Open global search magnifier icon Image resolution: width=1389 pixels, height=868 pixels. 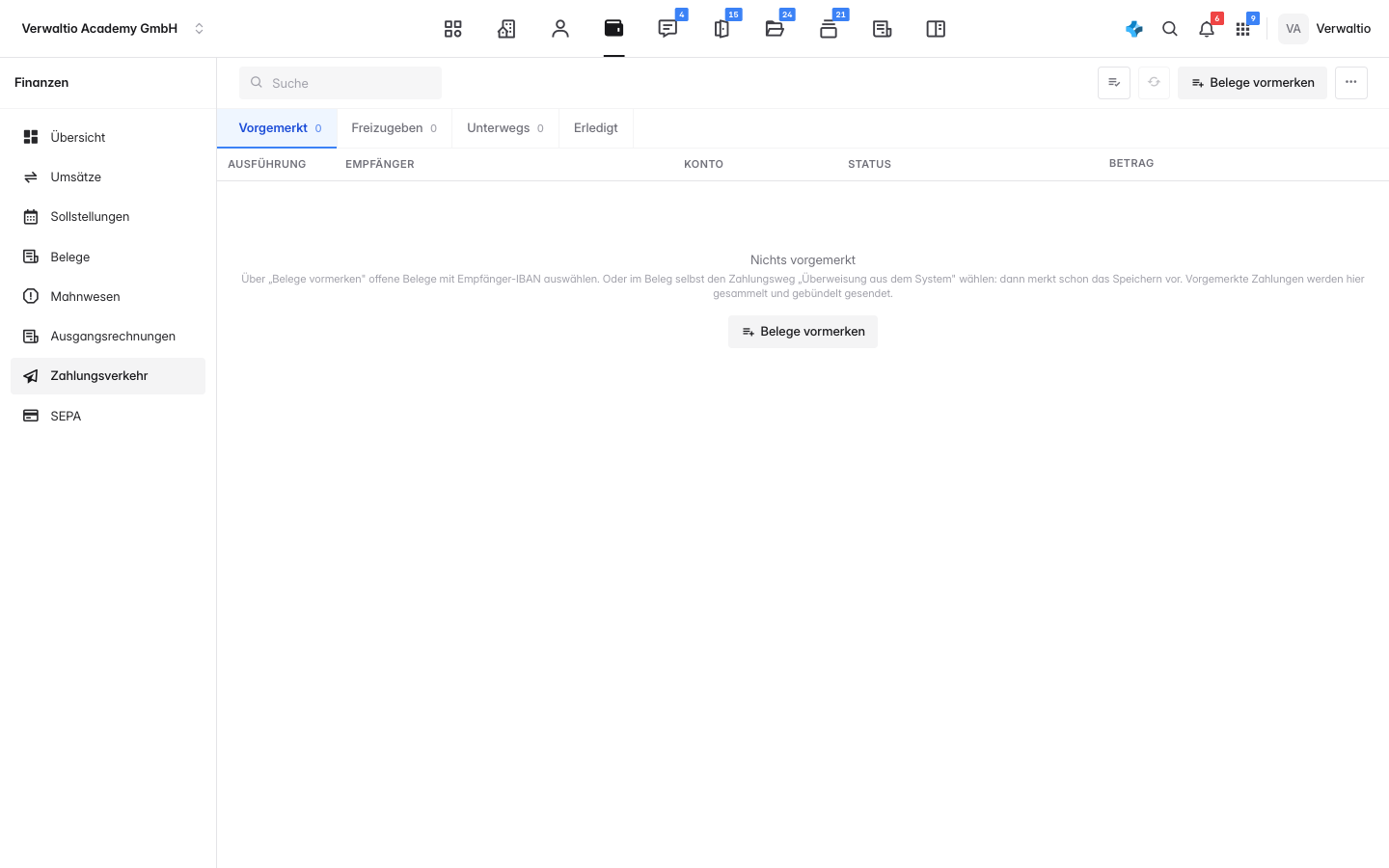coord(1170,29)
